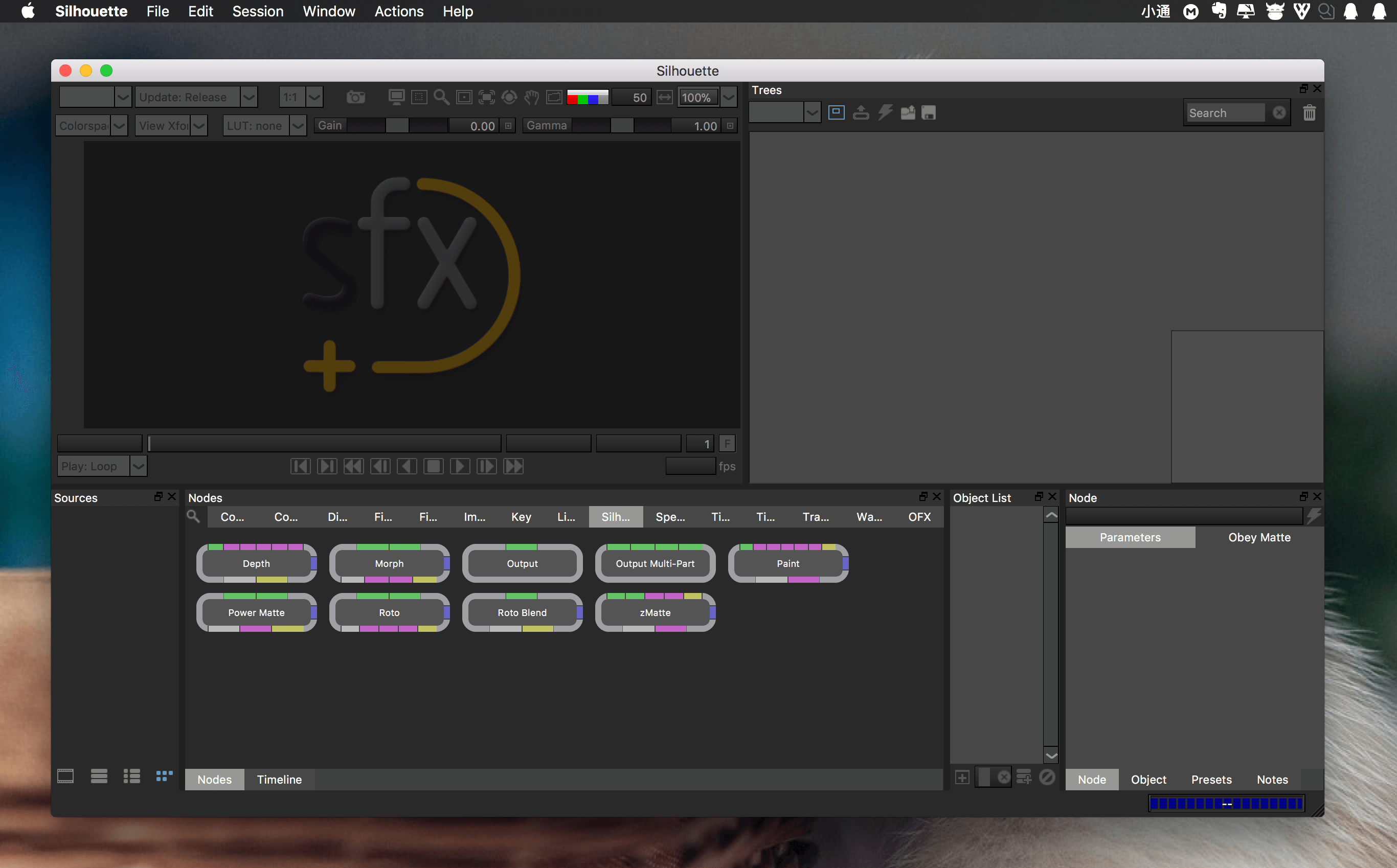Click the Paint node button
The image size is (1397, 868).
(788, 563)
